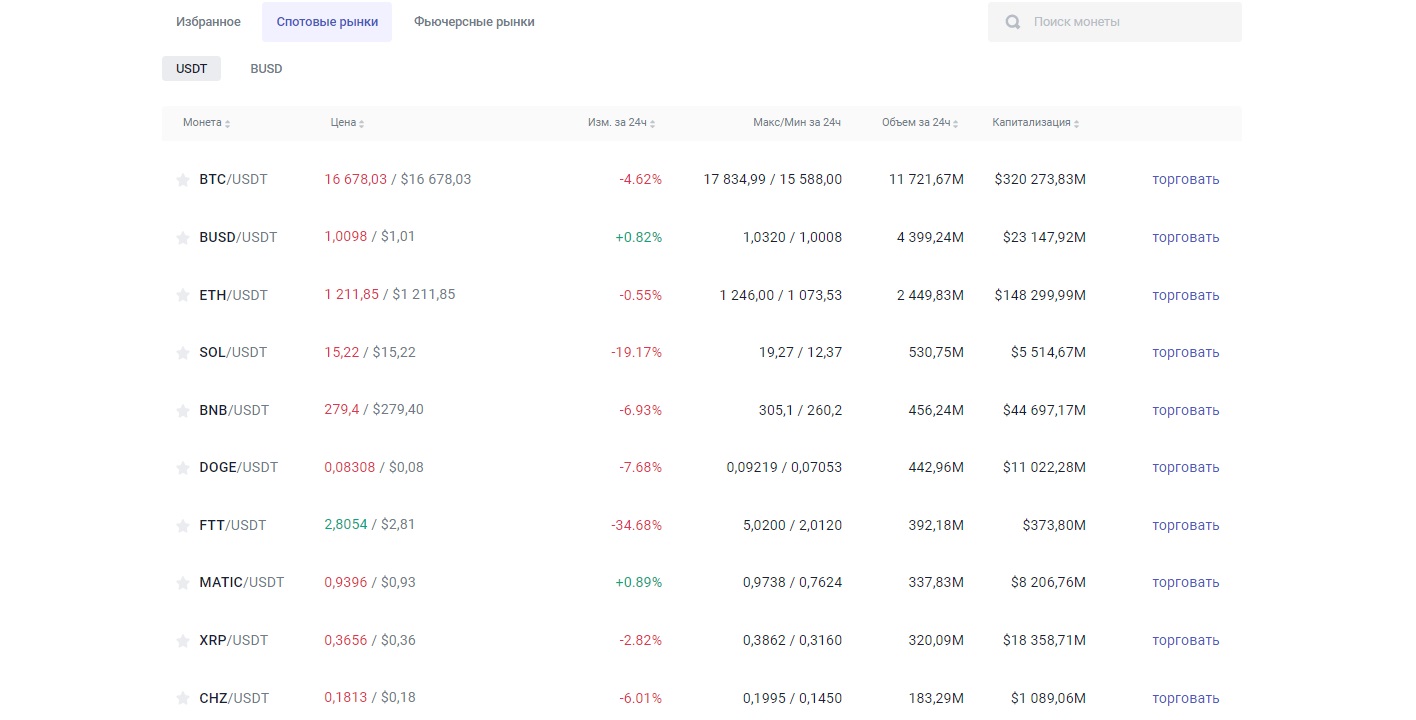Switch to Фьючерсные рынки tab
Screen dimensions: 1416x720
pyautogui.click(x=474, y=22)
